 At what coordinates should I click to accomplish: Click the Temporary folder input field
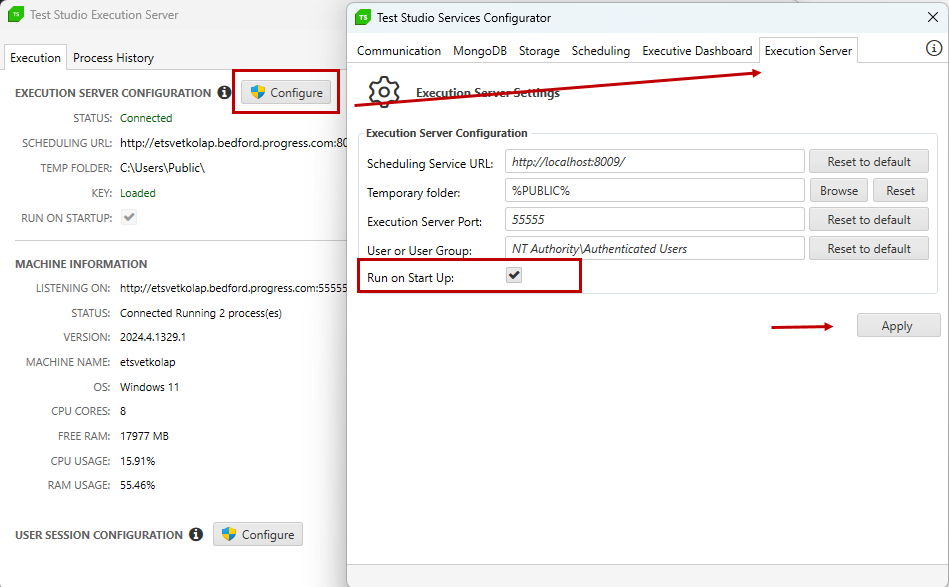click(x=654, y=191)
